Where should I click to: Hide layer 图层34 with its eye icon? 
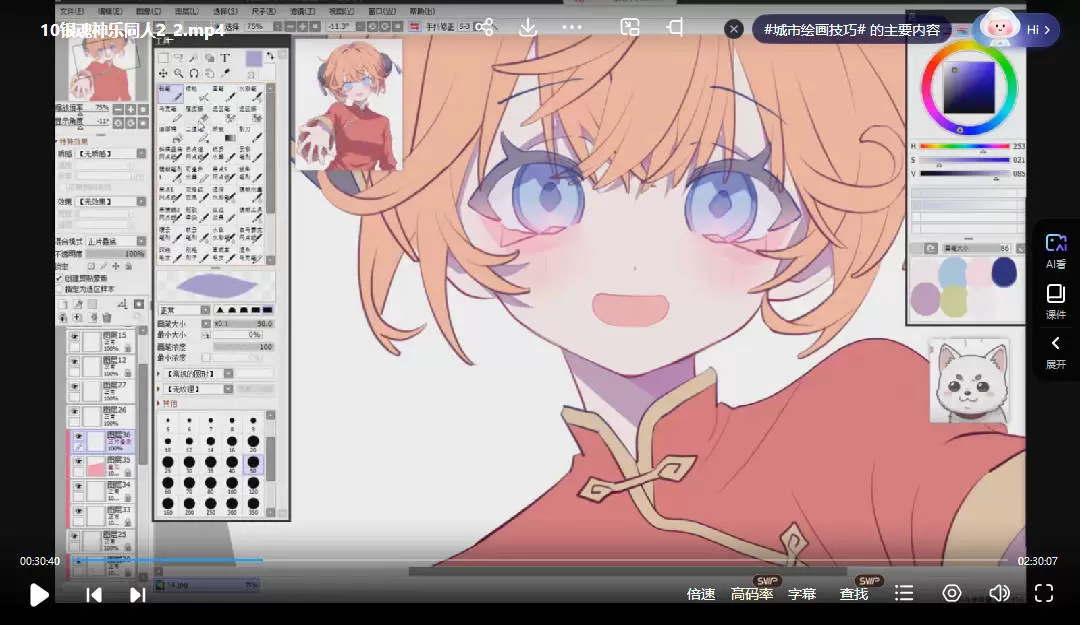79,486
